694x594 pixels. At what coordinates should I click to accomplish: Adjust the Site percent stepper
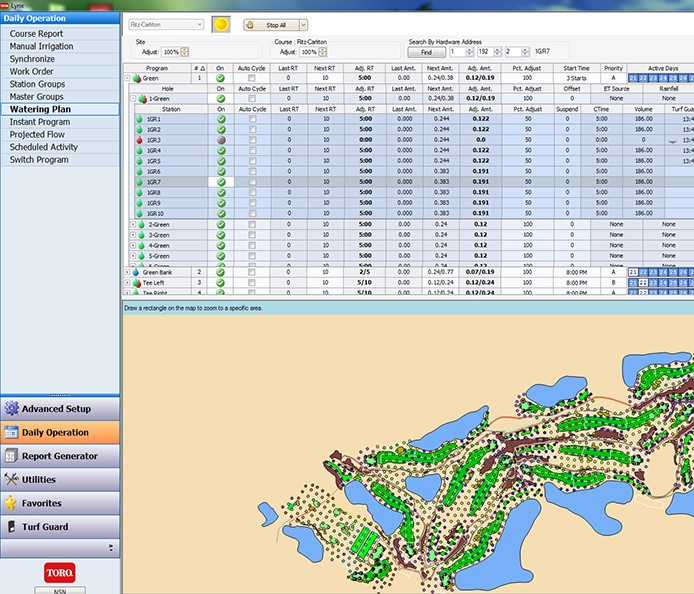pyautogui.click(x=185, y=52)
